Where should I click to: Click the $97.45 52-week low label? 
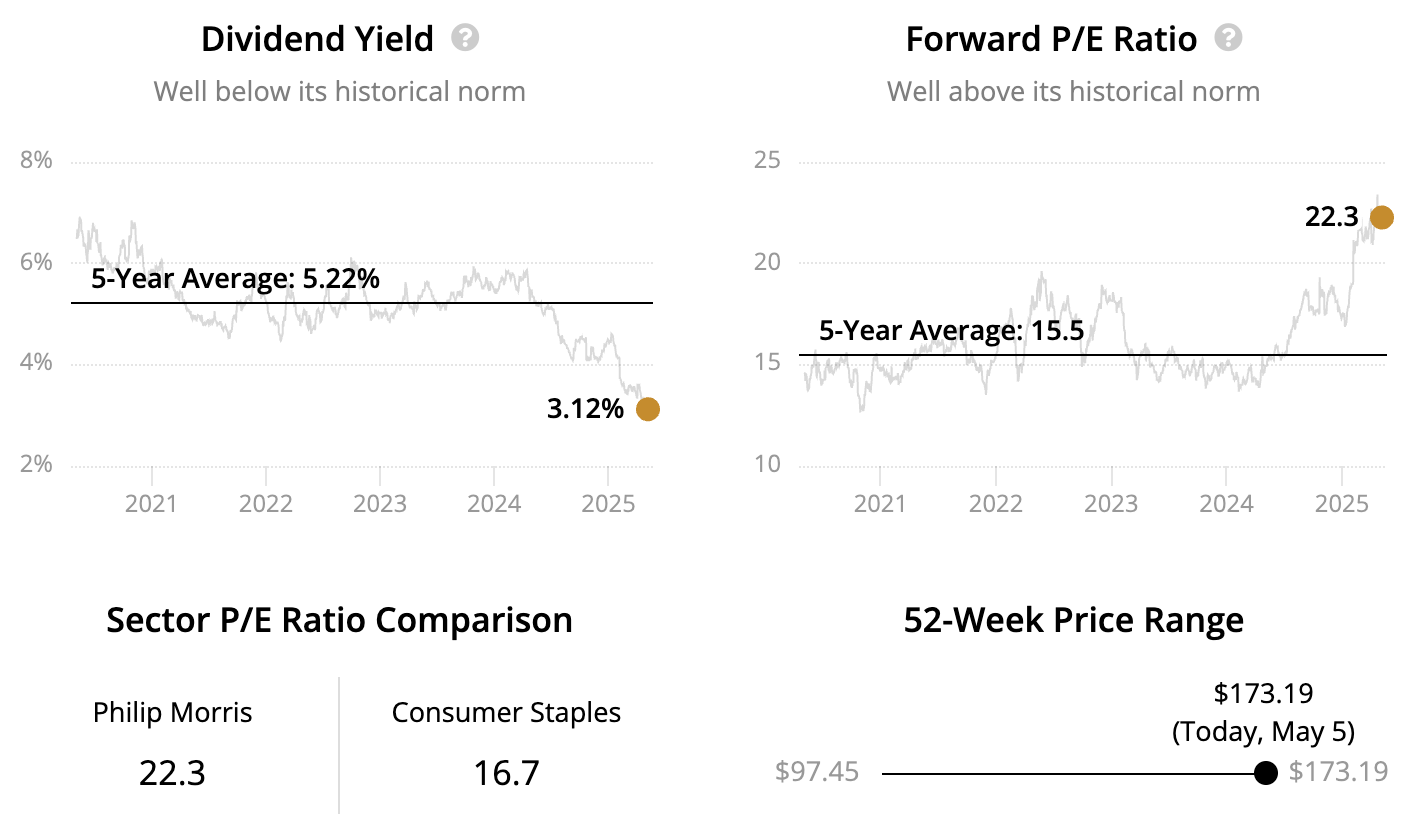point(817,773)
